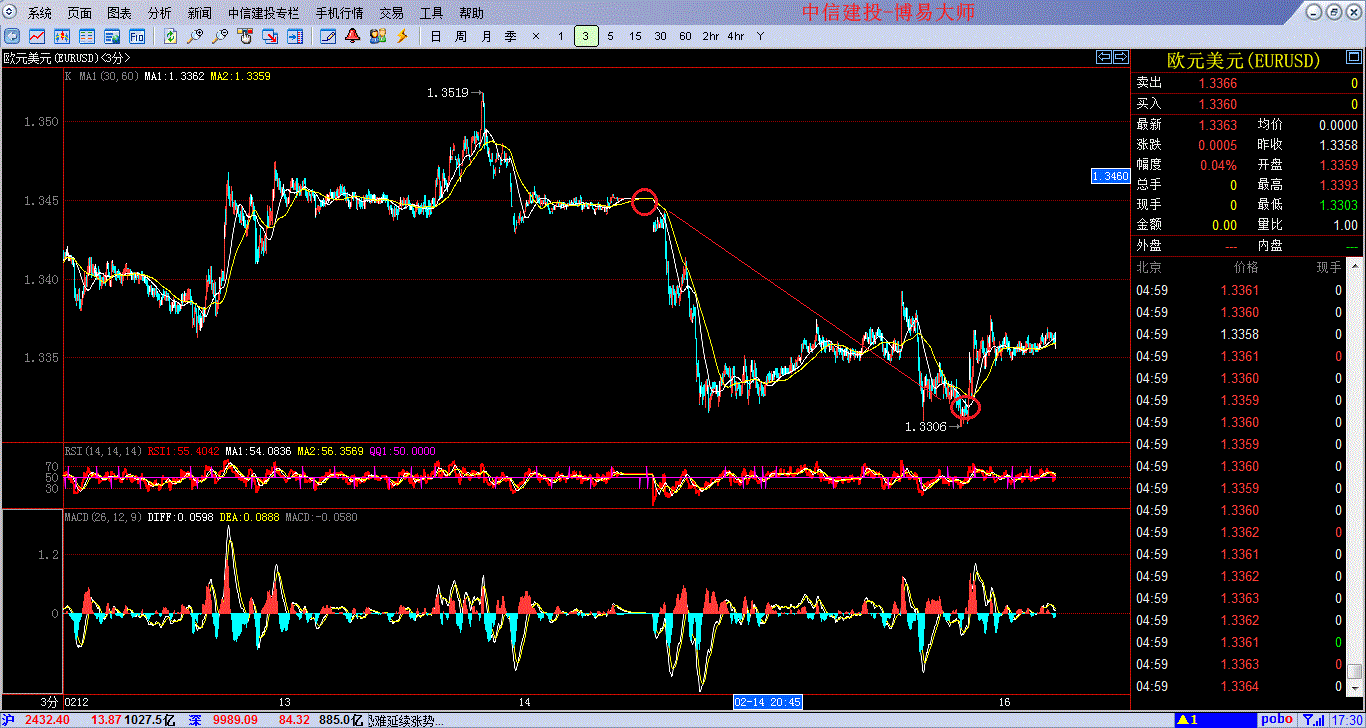
Task: Click the 沪 index value 2432.40
Action: tap(47, 720)
